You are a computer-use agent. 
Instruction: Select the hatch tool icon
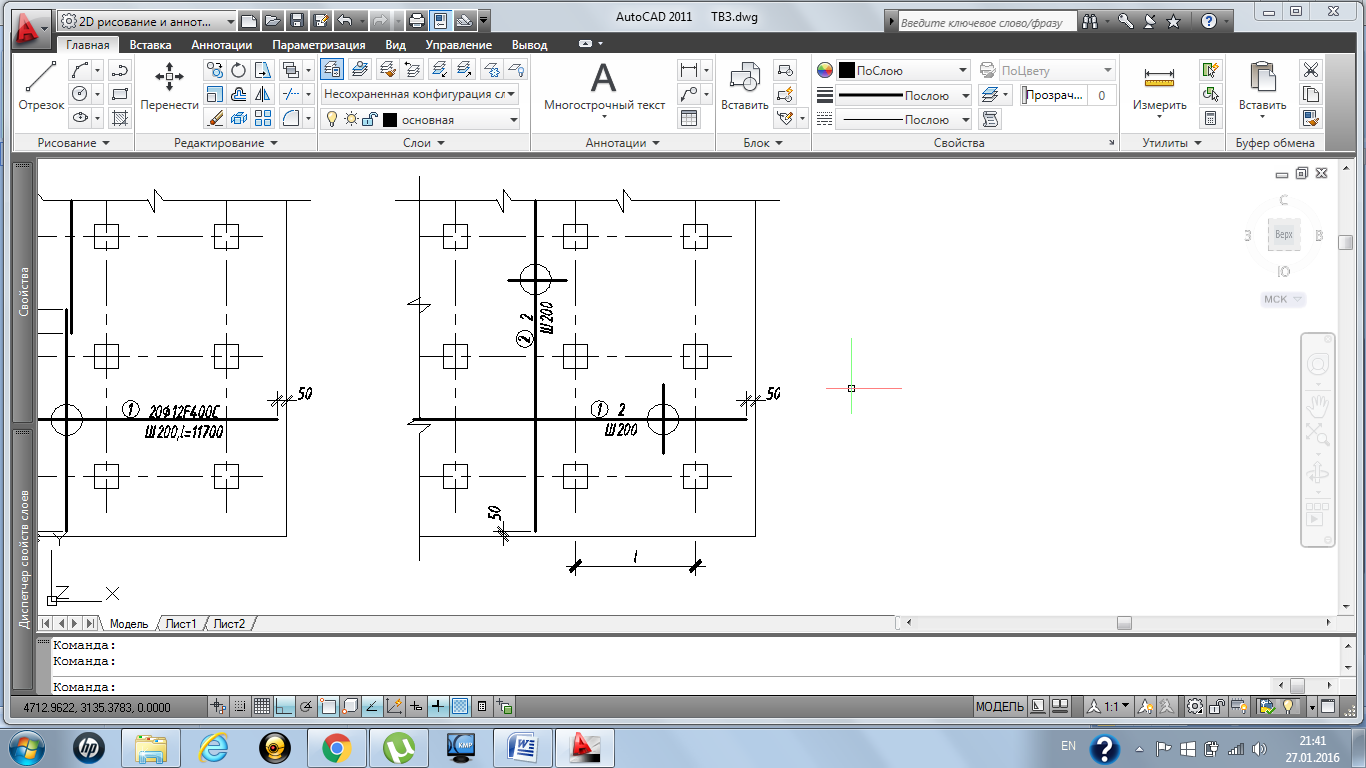tap(120, 118)
